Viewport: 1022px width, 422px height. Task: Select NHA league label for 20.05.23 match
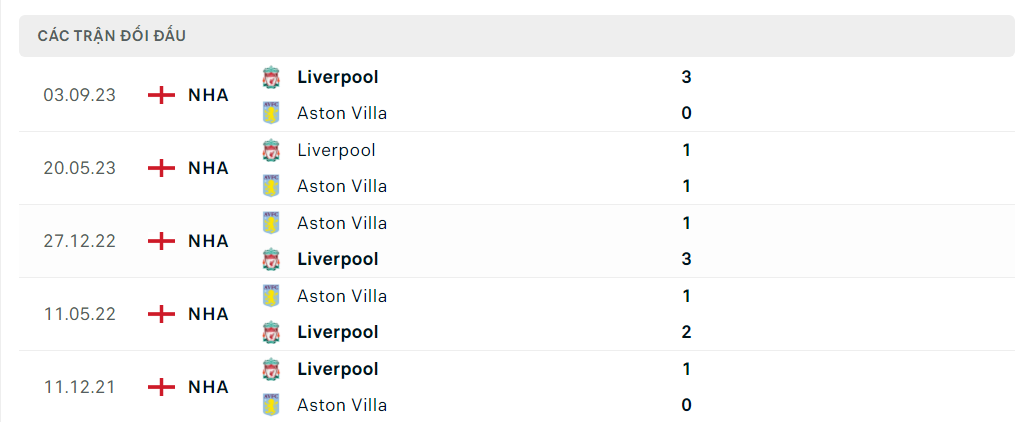tap(208, 168)
